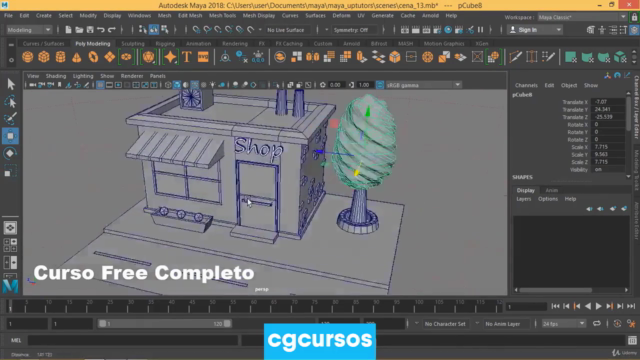
Task: Create a polygon sphere from the shelf
Action: pos(27,57)
